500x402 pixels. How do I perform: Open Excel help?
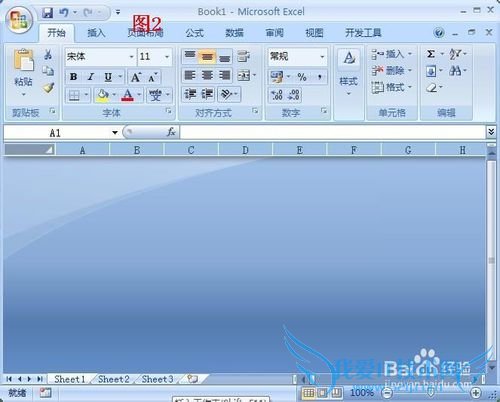pos(439,33)
